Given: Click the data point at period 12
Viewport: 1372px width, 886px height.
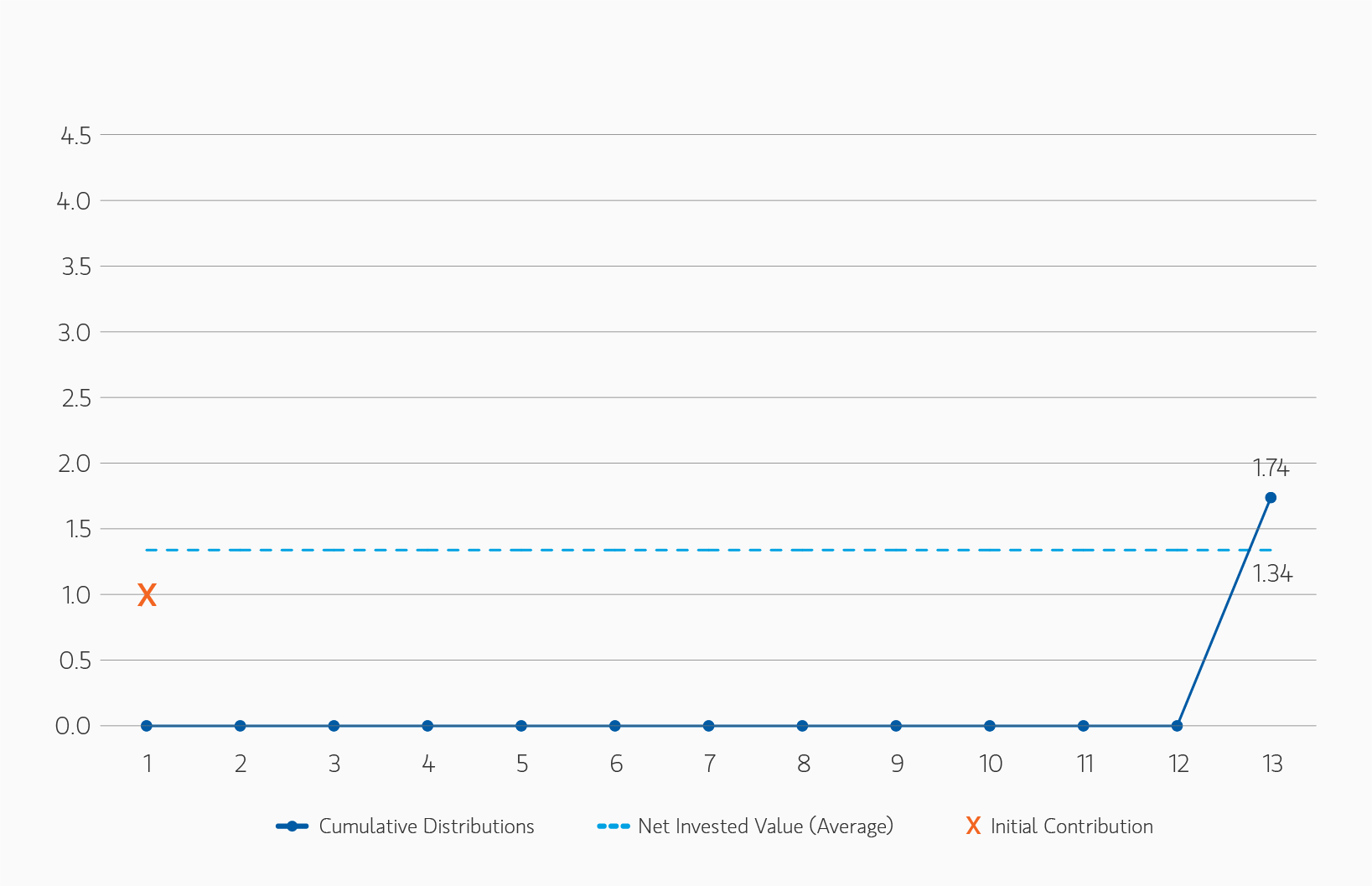Looking at the screenshot, I should click(1177, 726).
